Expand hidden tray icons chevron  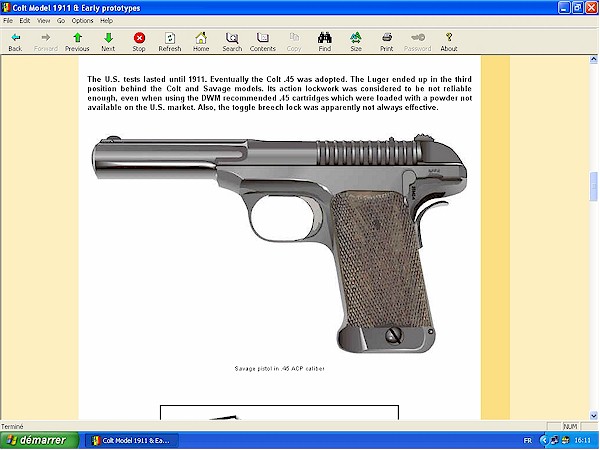tap(543, 440)
